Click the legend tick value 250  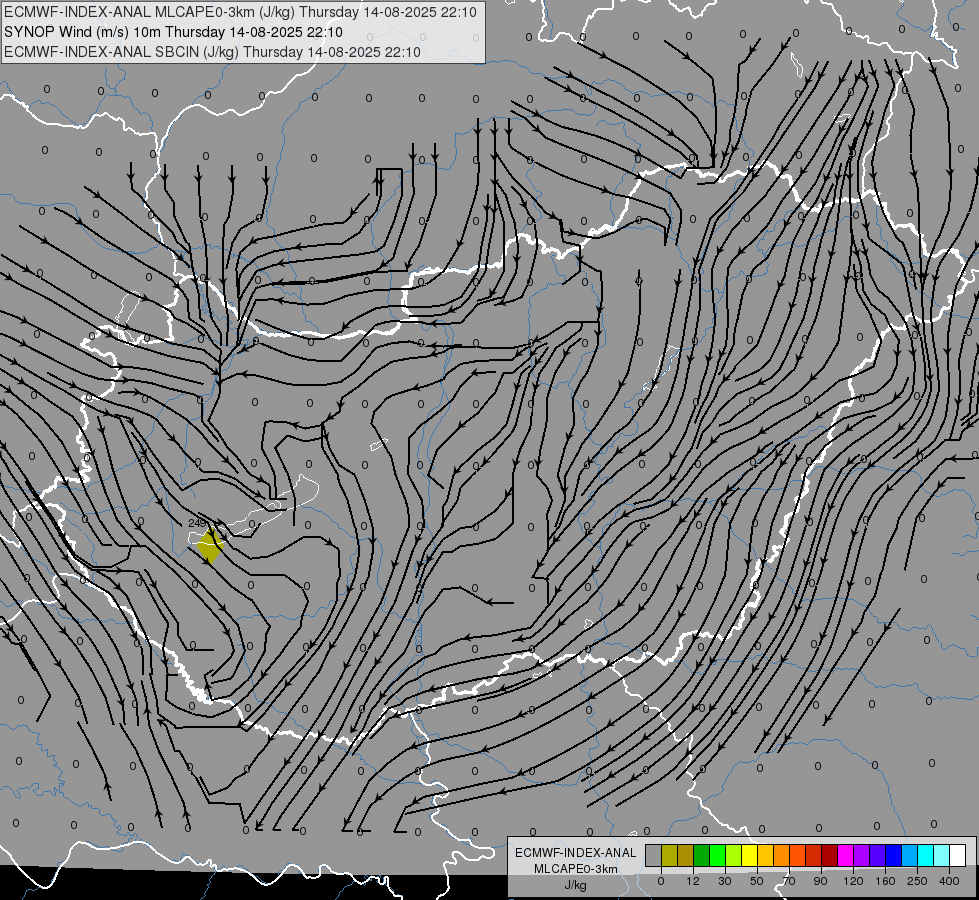(x=917, y=881)
